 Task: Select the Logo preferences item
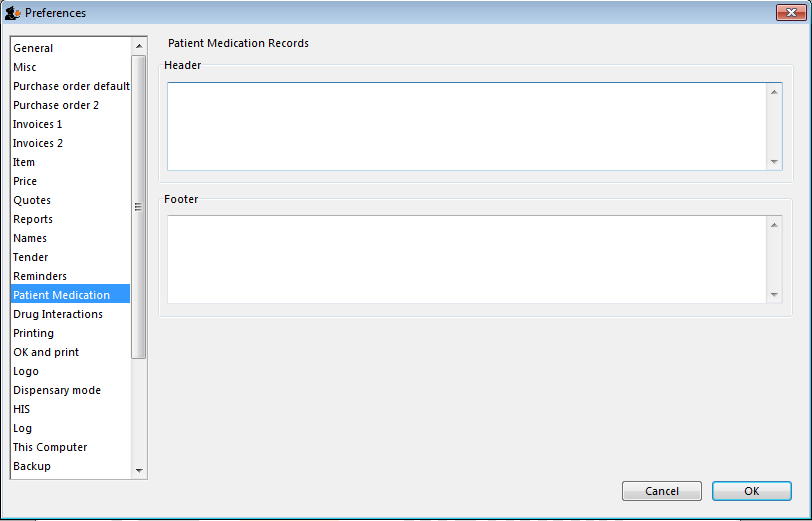coord(26,371)
